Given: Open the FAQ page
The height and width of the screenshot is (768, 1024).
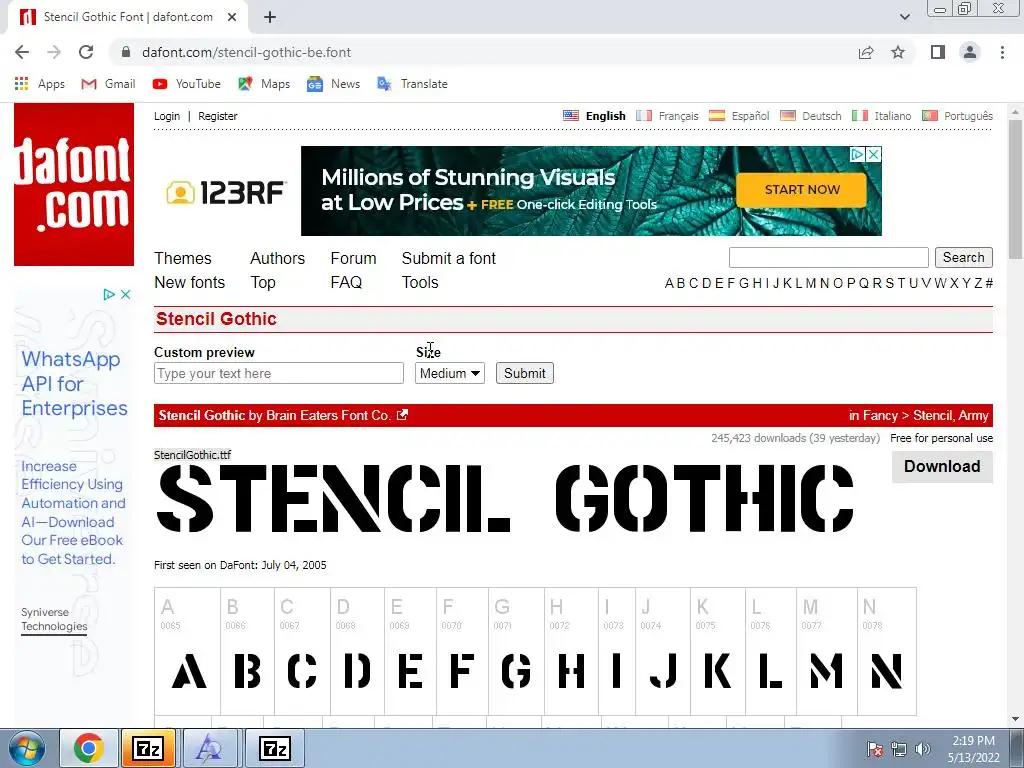Looking at the screenshot, I should click(346, 282).
